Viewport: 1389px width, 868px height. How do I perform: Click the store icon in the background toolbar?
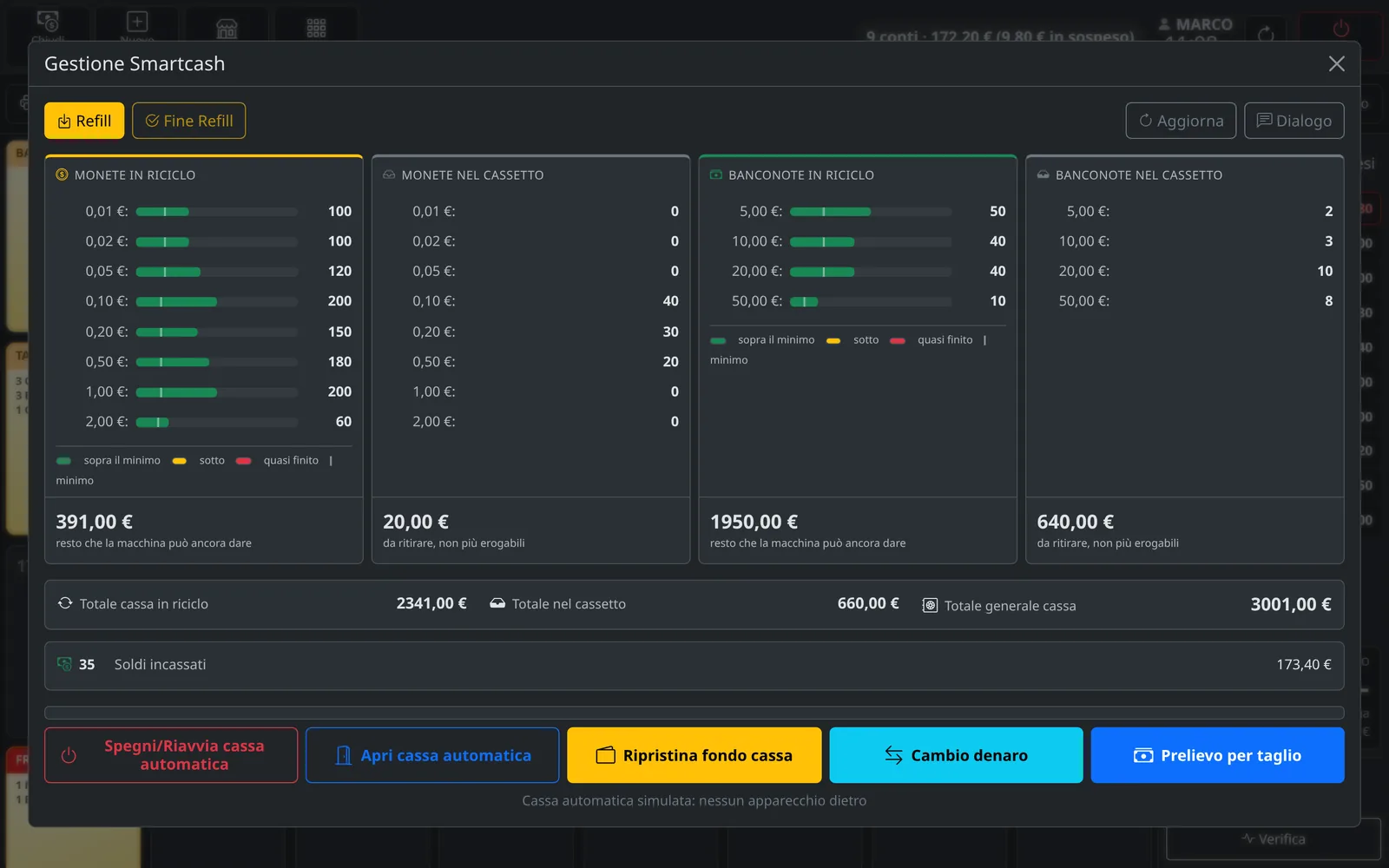coord(227,29)
